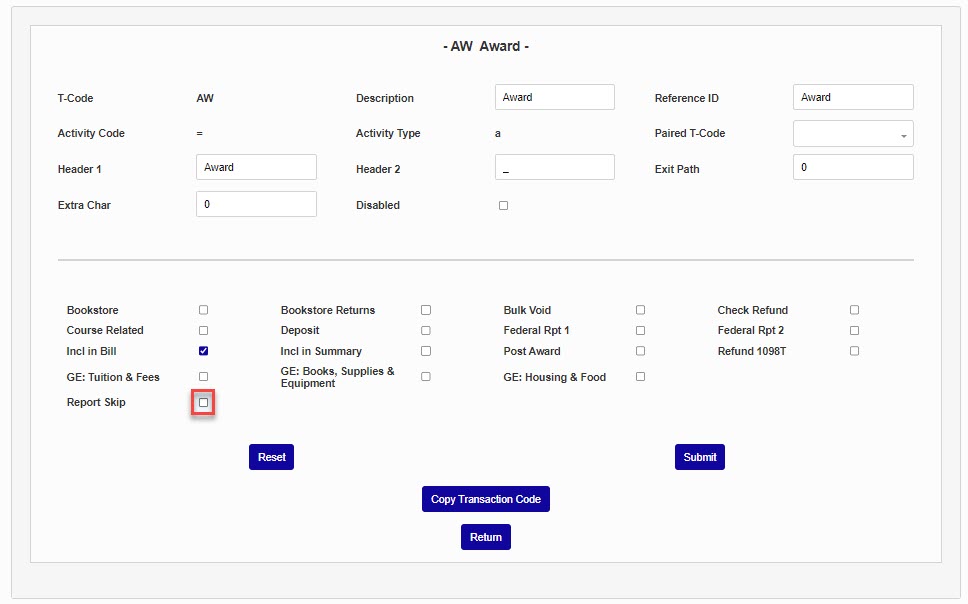Check the Refund 1098T box
This screenshot has height=604, width=968.
pyautogui.click(x=854, y=351)
